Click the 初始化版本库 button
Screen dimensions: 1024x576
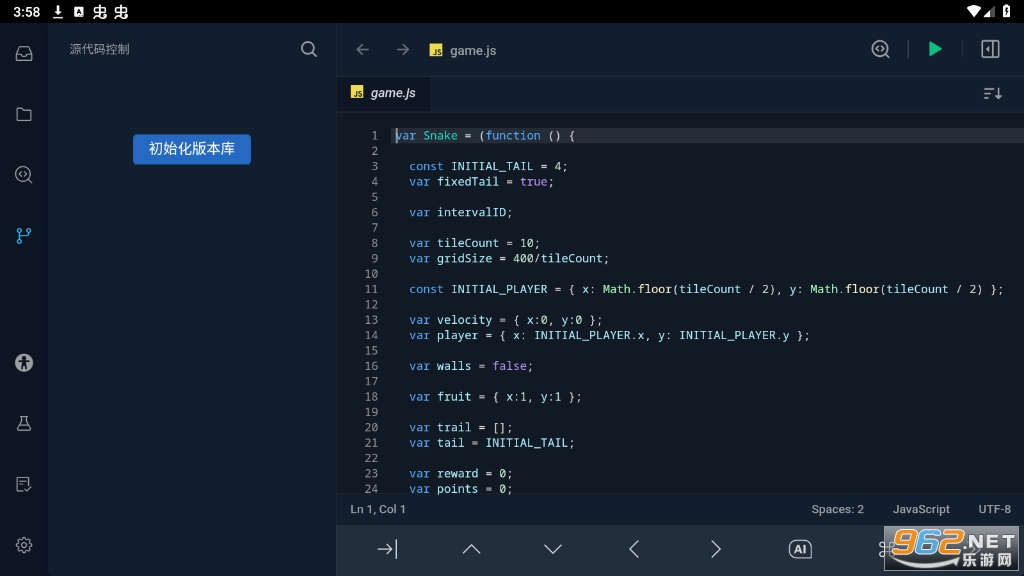(x=192, y=149)
